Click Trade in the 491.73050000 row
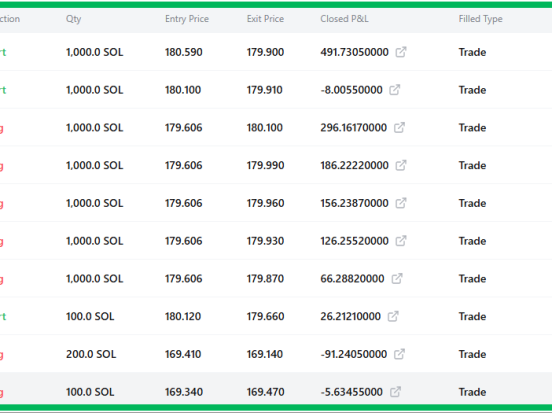 (x=472, y=52)
